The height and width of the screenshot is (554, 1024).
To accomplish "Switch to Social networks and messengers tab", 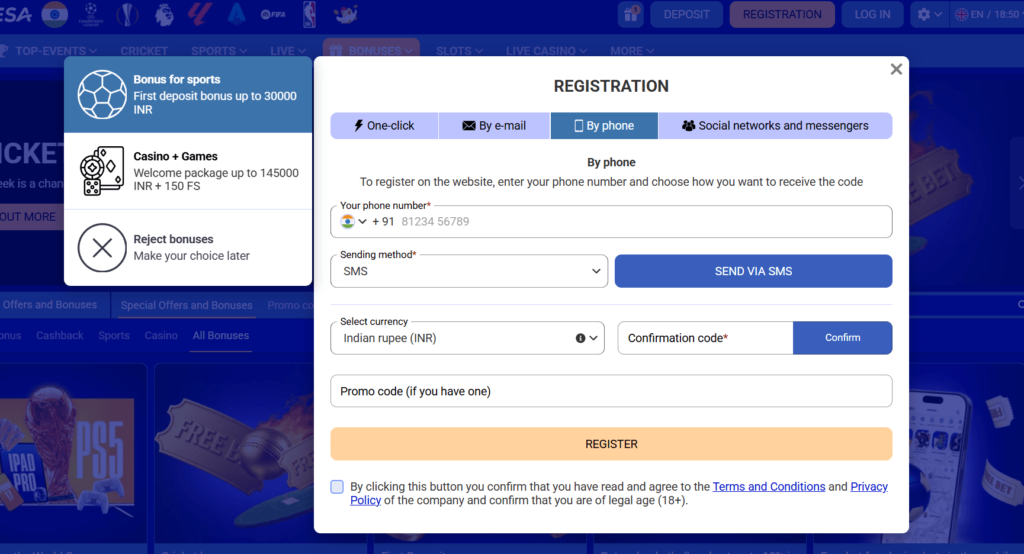I will [775, 125].
